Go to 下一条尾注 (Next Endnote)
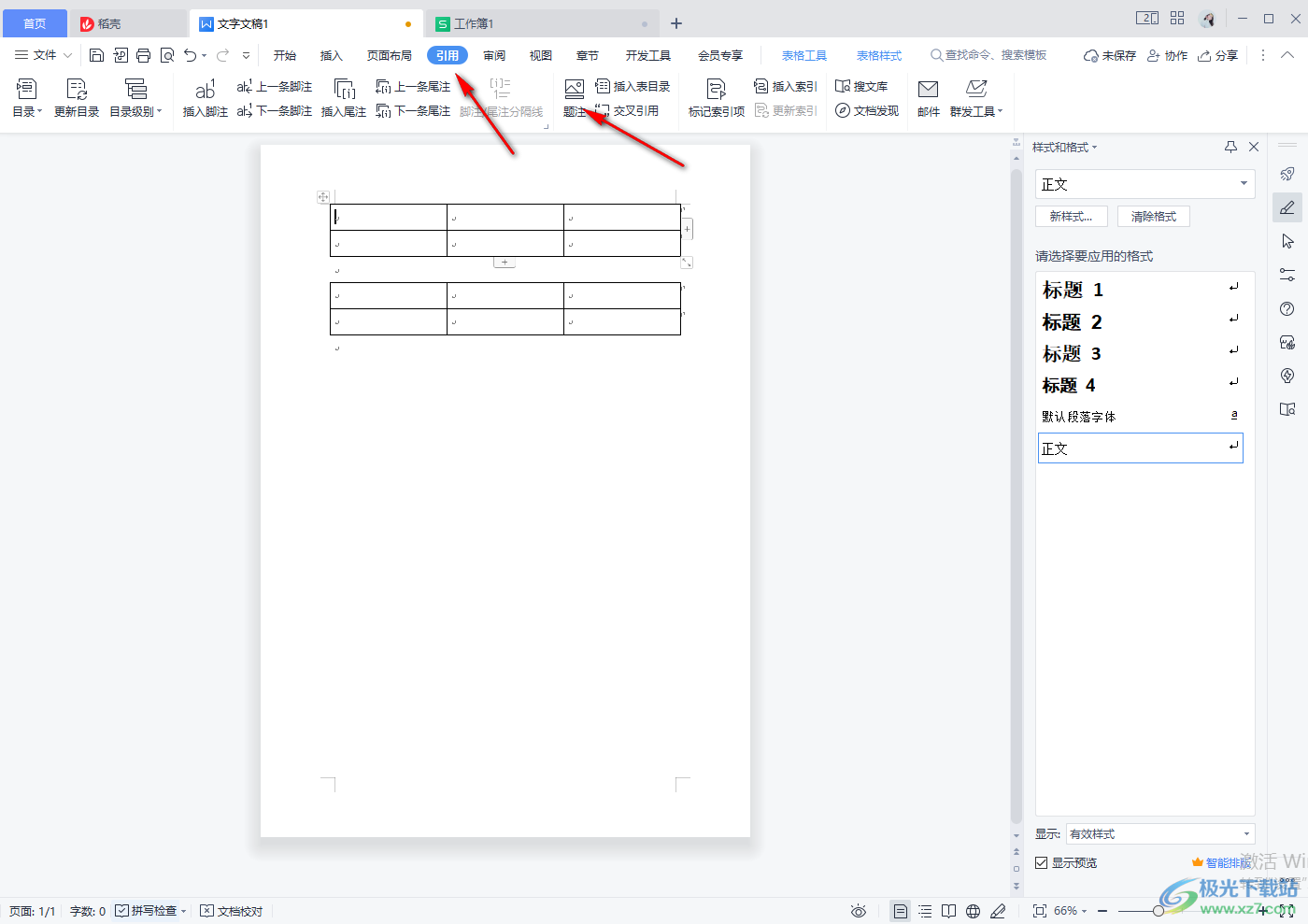 (x=413, y=111)
